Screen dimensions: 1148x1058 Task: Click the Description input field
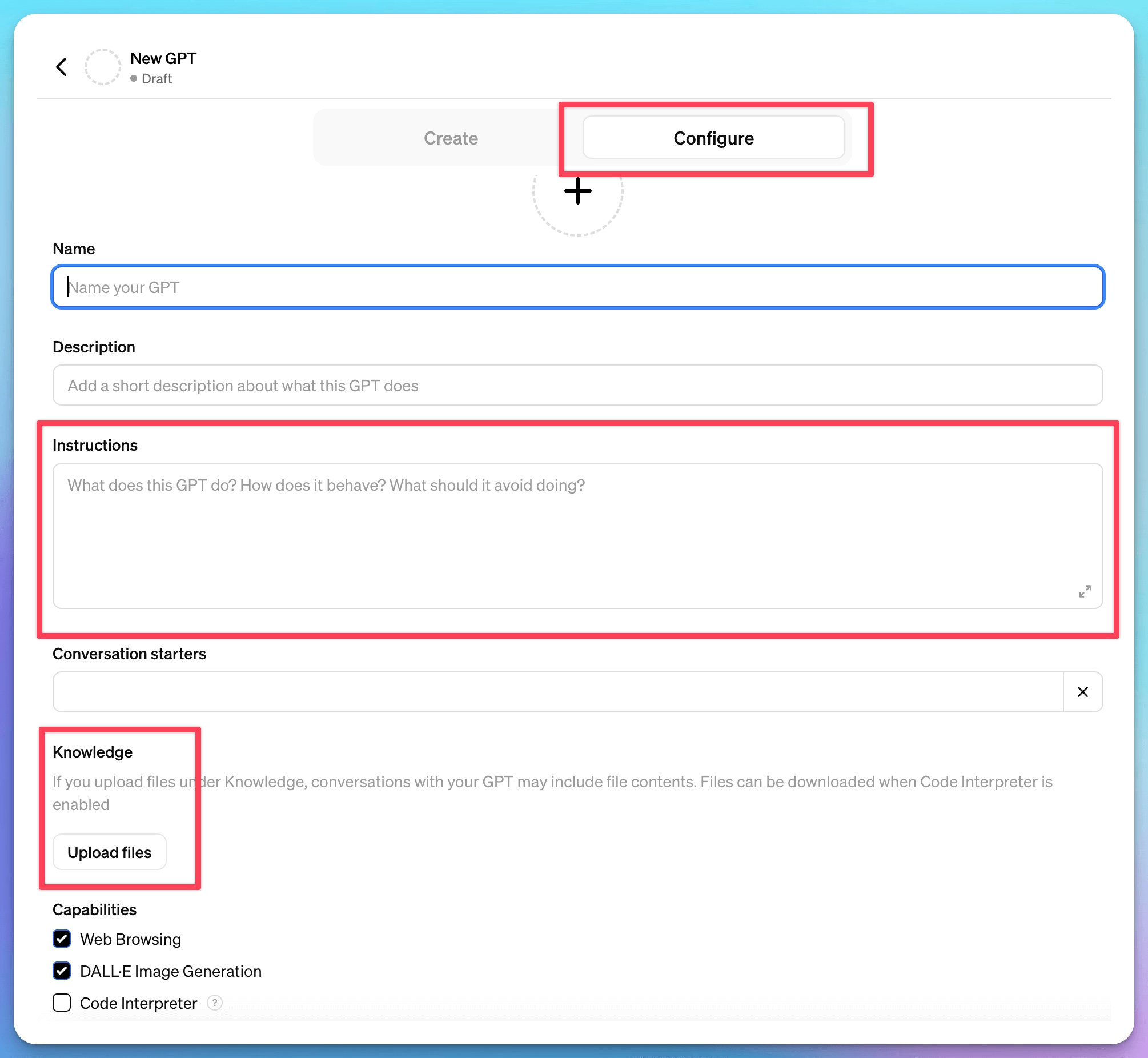tap(577, 385)
